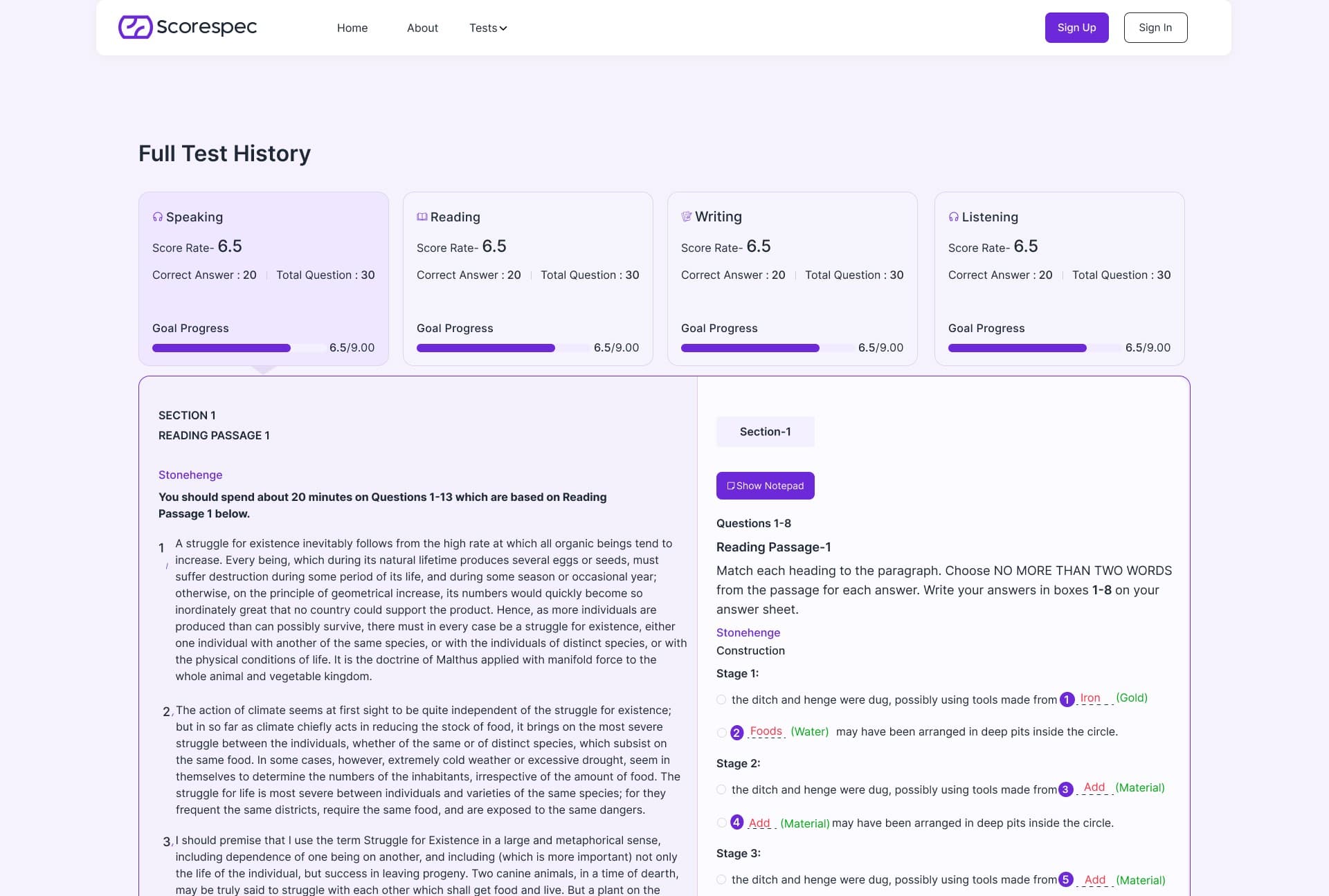
Task: Click the Scorespec logo icon
Action: coord(135,27)
